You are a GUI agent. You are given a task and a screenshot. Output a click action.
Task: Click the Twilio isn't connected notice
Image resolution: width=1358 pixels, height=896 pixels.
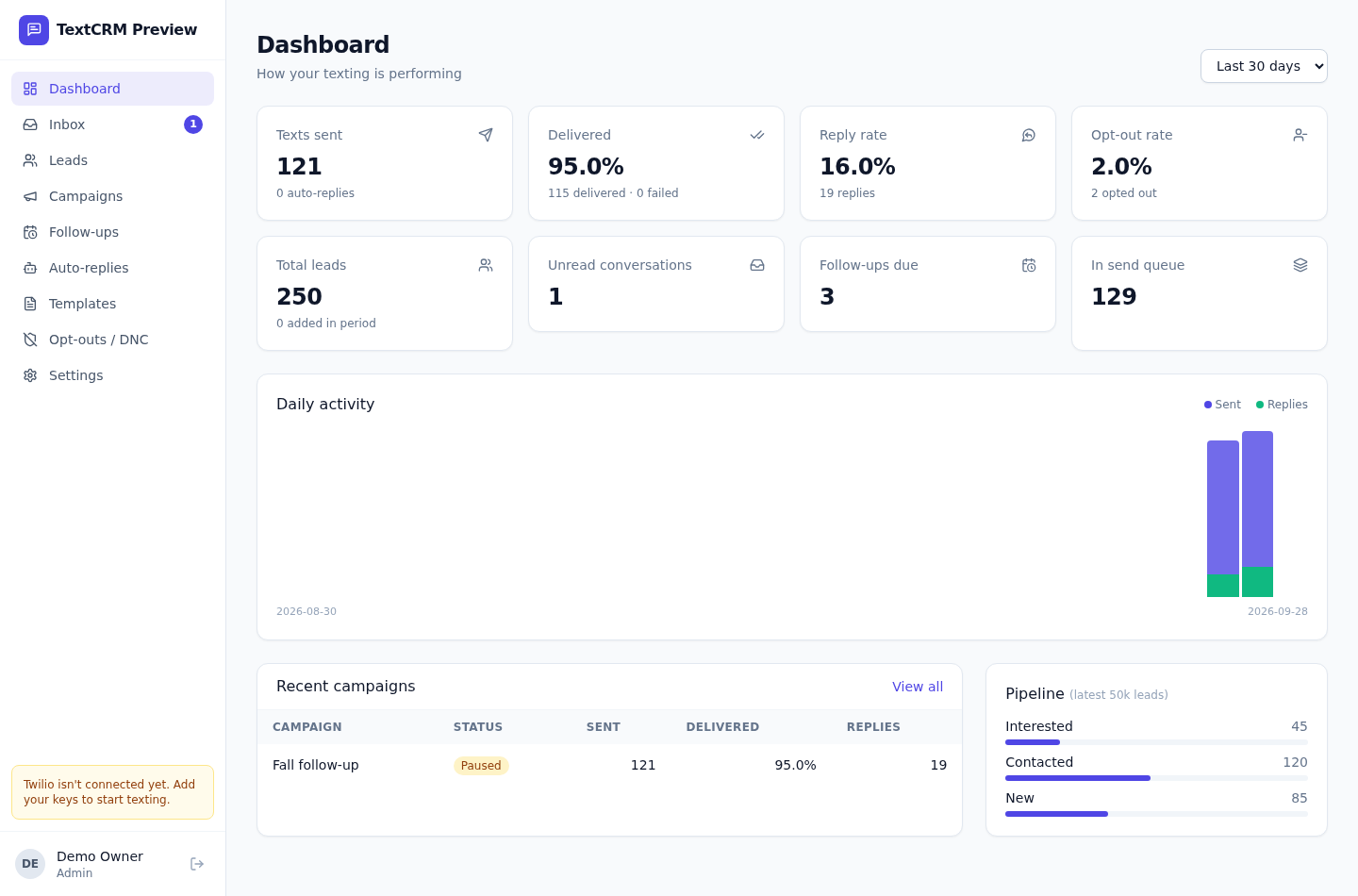pos(112,792)
